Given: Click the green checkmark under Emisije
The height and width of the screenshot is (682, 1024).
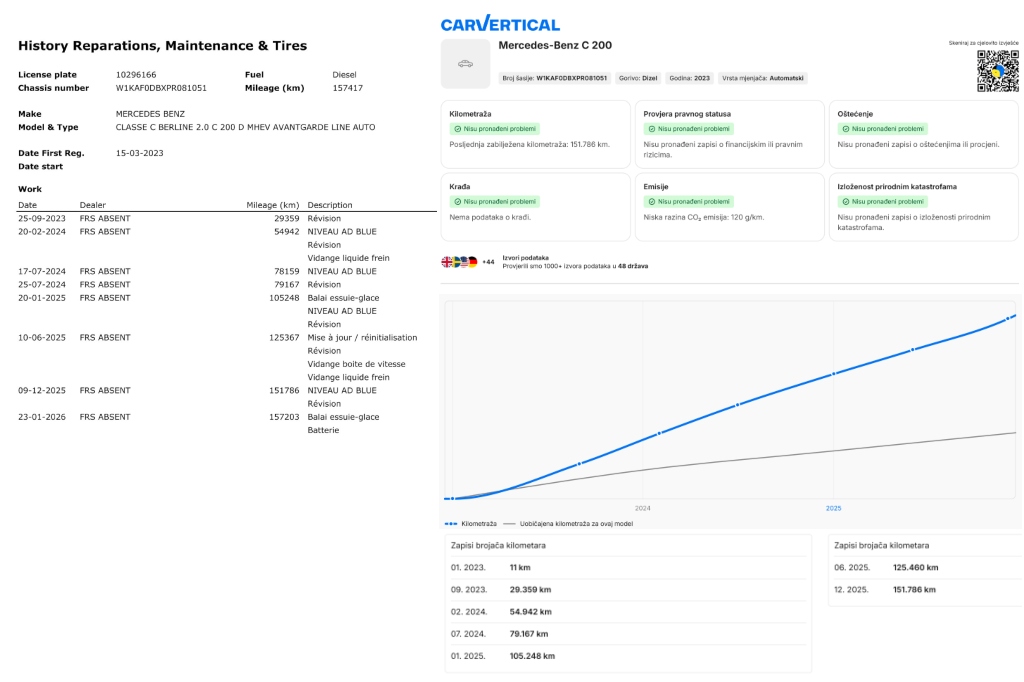Looking at the screenshot, I should (x=651, y=201).
